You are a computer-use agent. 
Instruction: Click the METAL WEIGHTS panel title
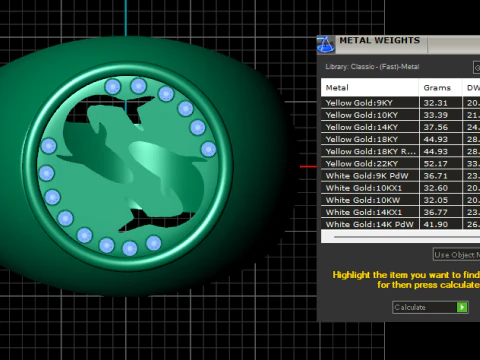pyautogui.click(x=379, y=40)
